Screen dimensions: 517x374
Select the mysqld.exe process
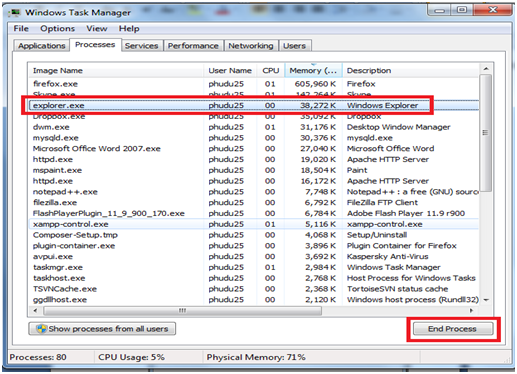coord(254,138)
